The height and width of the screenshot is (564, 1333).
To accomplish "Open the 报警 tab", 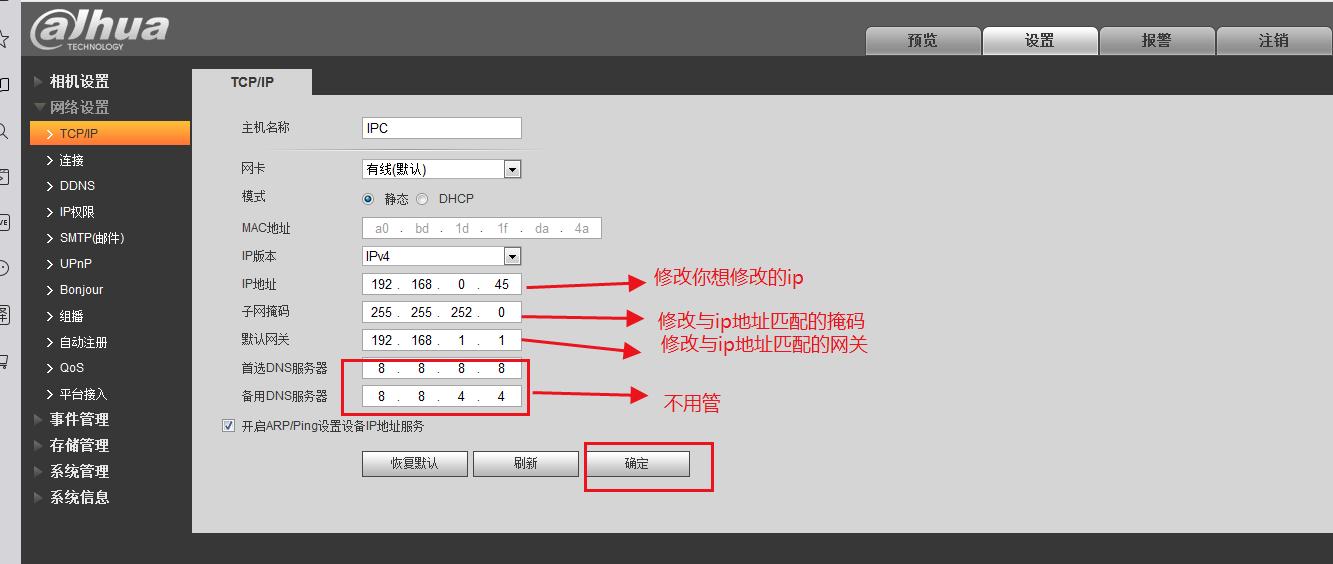I will point(1156,41).
